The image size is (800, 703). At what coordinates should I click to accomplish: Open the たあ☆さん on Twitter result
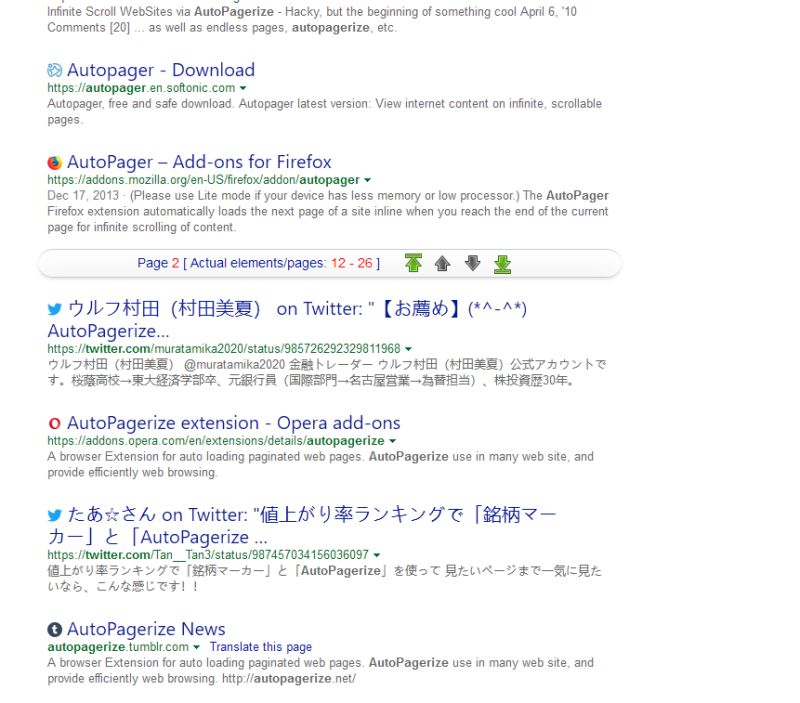point(302,526)
